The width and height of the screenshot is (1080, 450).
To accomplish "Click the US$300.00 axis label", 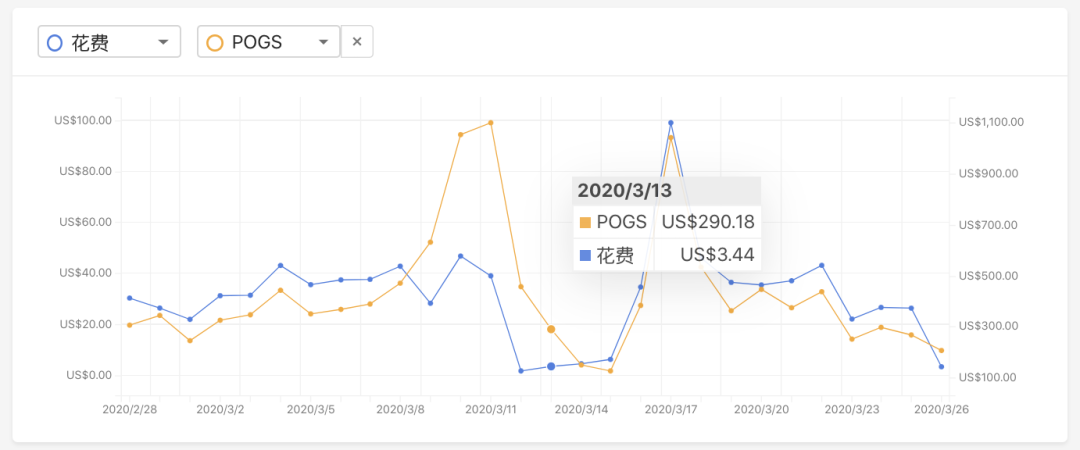I will tap(988, 326).
